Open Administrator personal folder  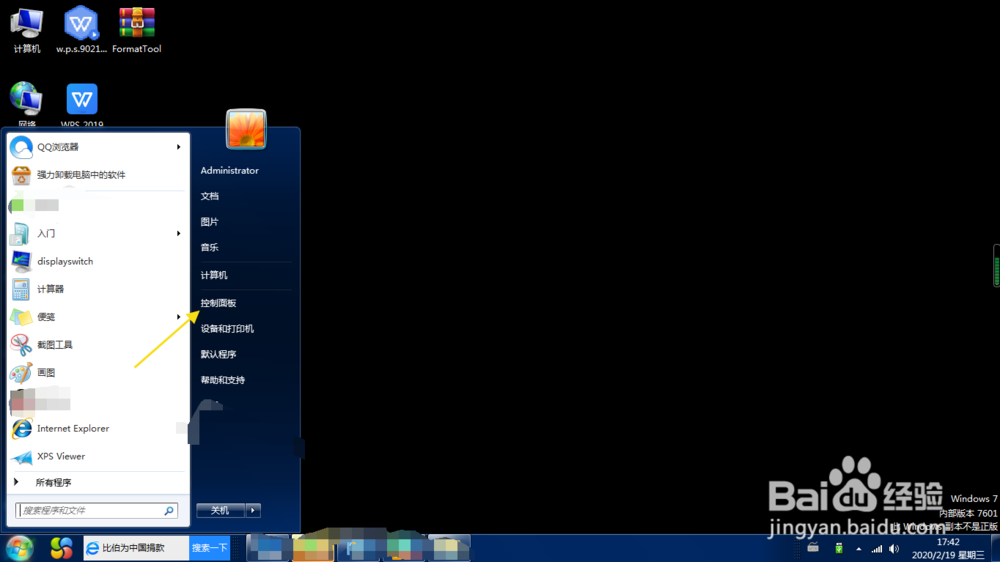(230, 170)
